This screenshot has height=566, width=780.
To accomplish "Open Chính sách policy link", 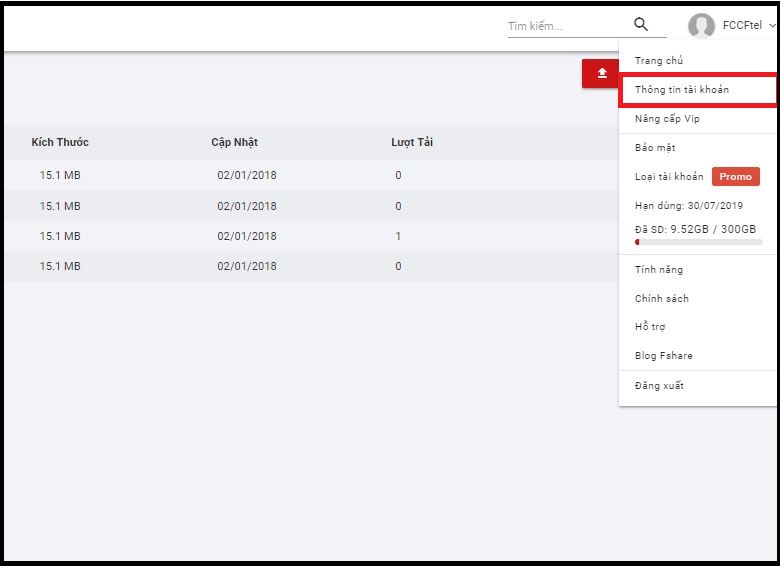I will click(661, 299).
